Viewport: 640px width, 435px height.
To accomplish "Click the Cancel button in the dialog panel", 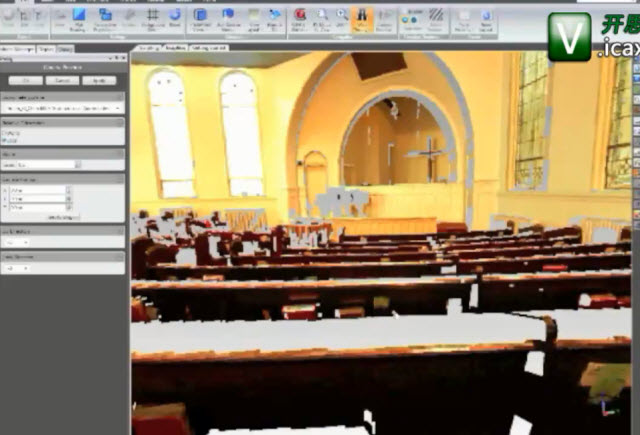I will 62,79.
